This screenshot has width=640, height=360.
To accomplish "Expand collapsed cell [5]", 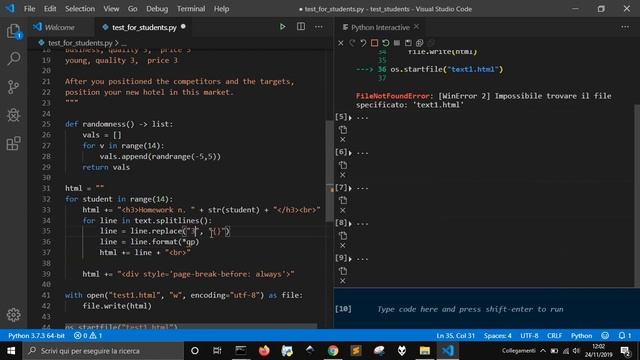I will tap(350, 118).
